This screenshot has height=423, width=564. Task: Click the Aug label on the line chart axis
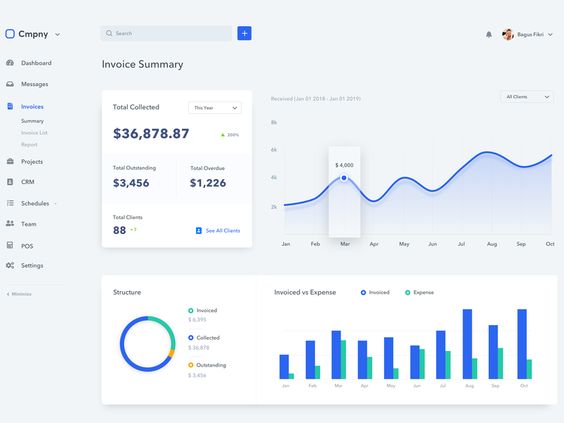tap(492, 244)
